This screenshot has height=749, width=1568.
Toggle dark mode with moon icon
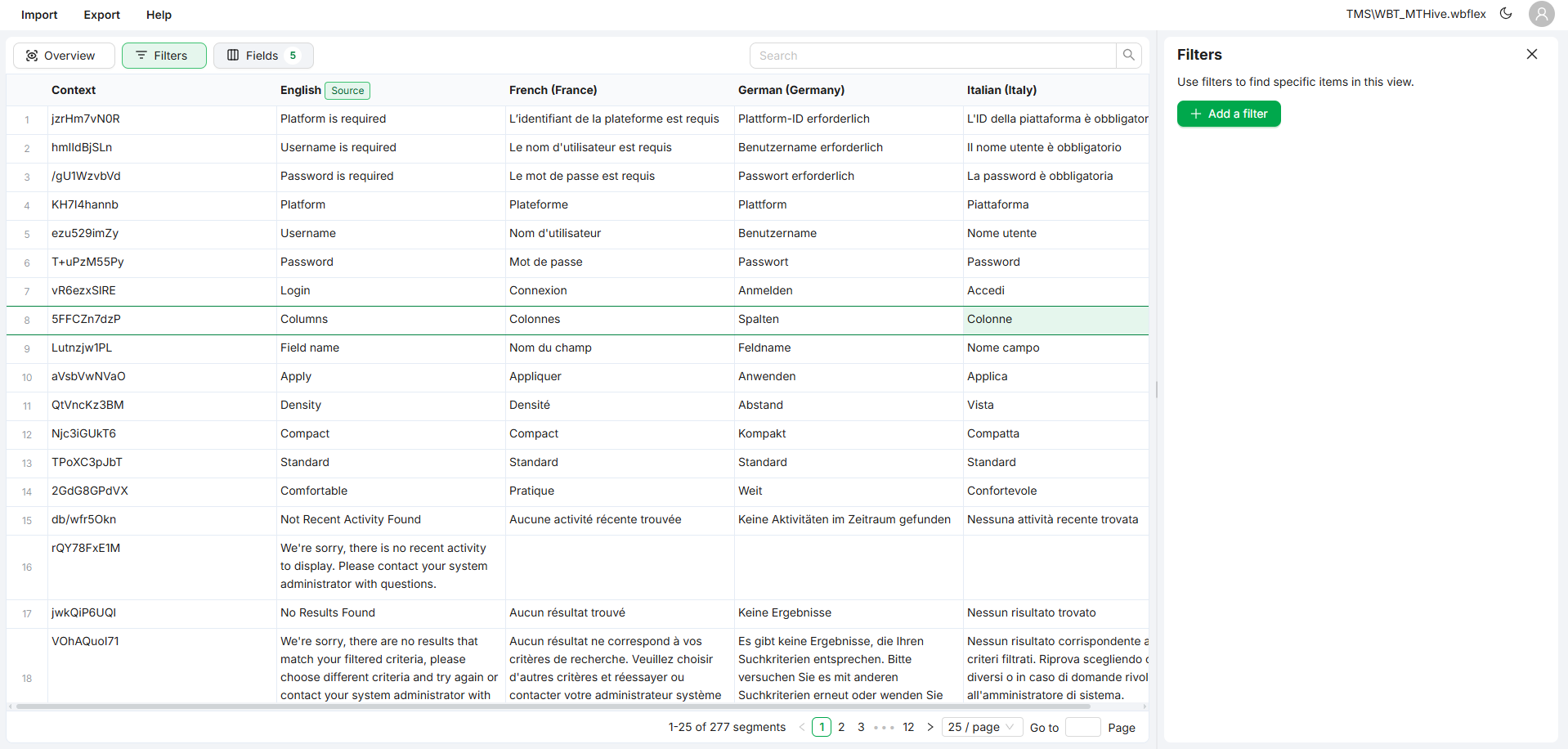1506,14
